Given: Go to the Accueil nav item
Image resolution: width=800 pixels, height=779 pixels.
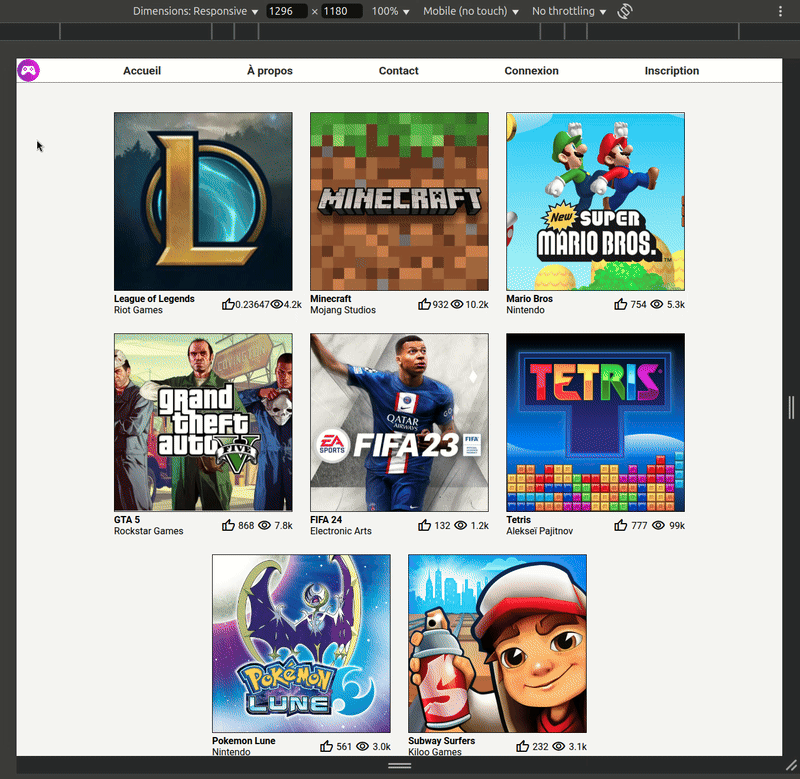Looking at the screenshot, I should (142, 71).
